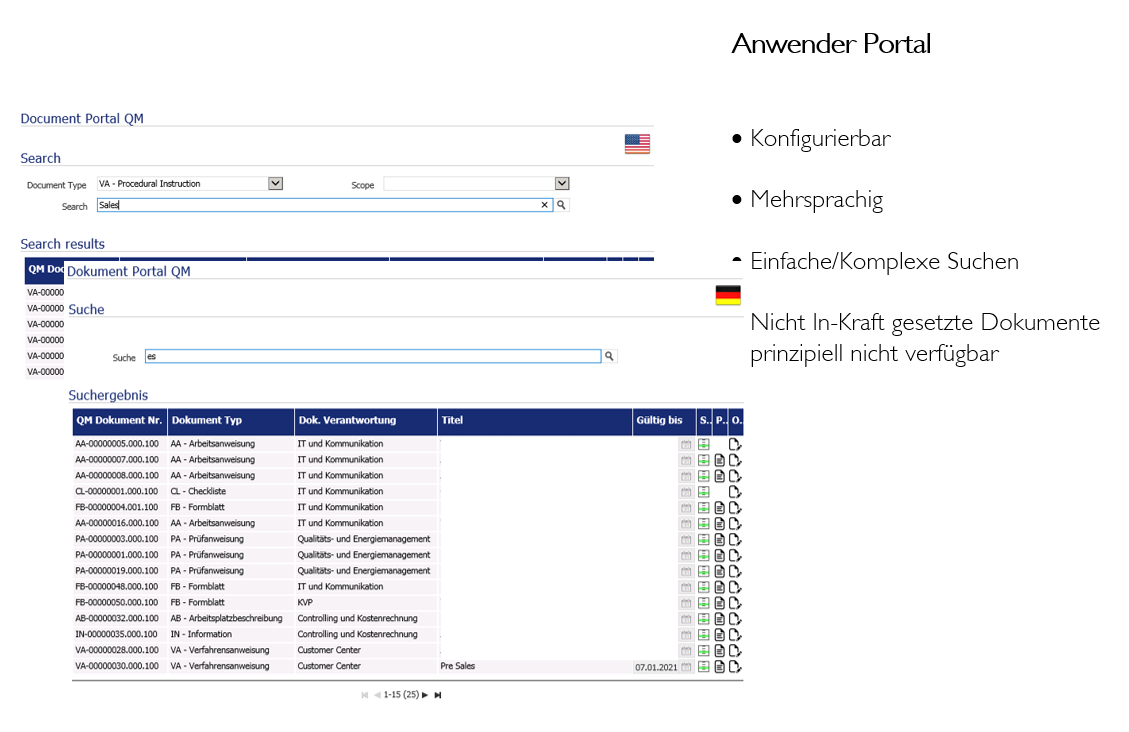Open the calendar icon for AA-00000005.000.100
Image resolution: width=1129 pixels, height=732 pixels.
pos(686,445)
